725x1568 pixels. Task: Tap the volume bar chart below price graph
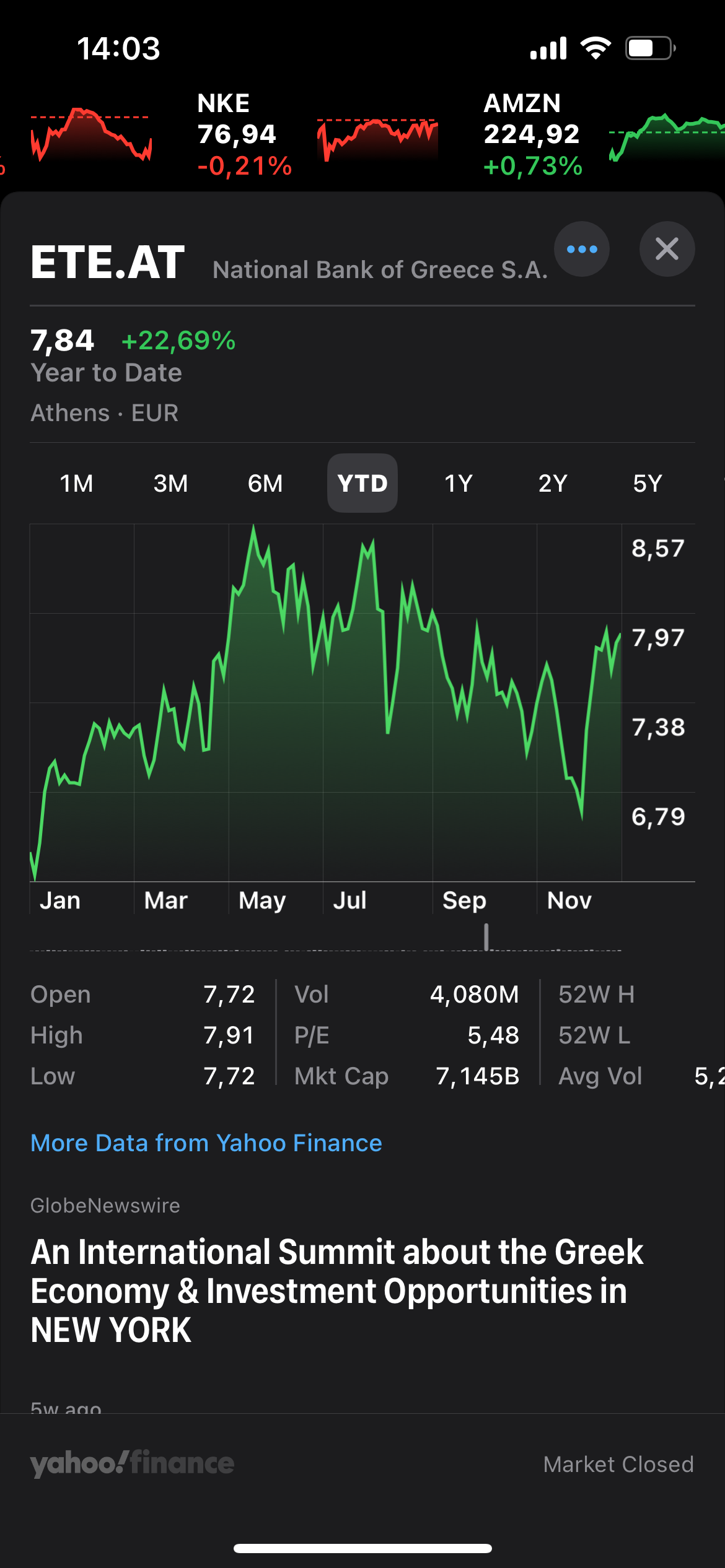pyautogui.click(x=326, y=937)
